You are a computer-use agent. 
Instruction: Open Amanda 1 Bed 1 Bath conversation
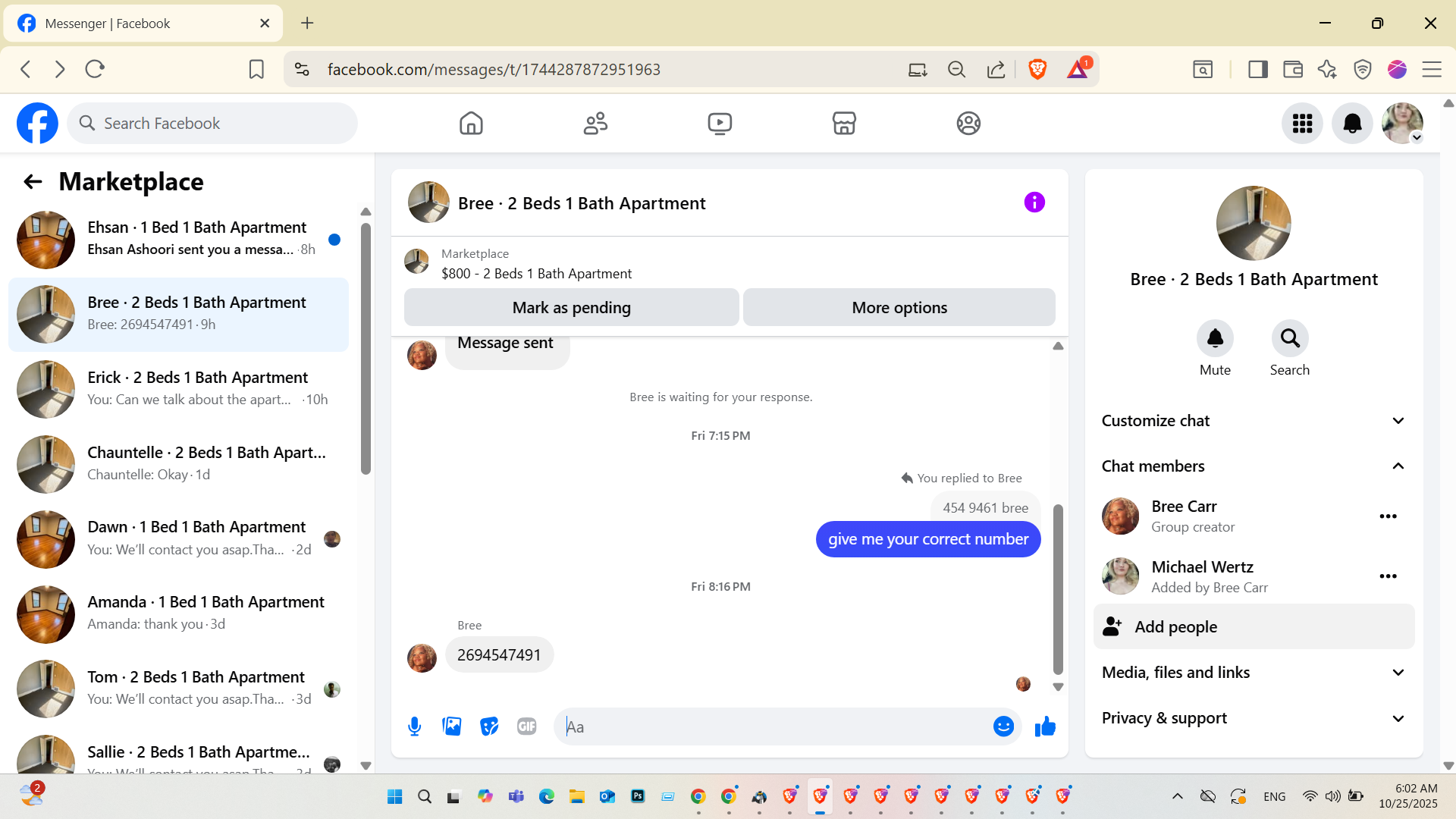click(x=179, y=614)
